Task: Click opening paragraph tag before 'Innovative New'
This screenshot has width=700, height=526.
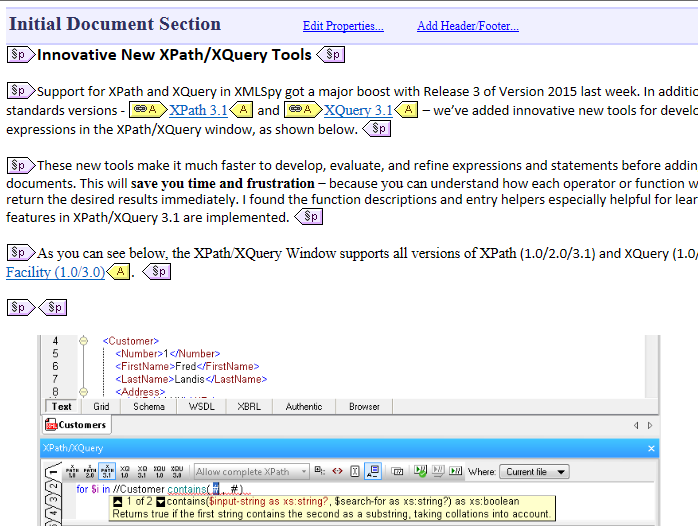Action: [x=20, y=55]
